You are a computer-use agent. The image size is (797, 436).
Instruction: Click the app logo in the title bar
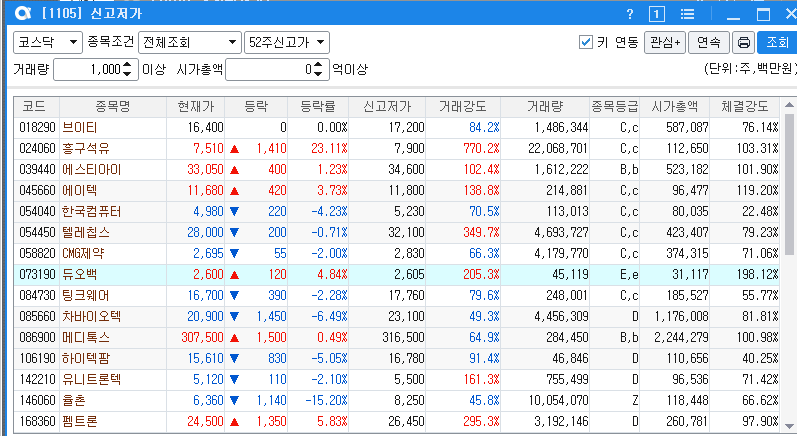22,13
